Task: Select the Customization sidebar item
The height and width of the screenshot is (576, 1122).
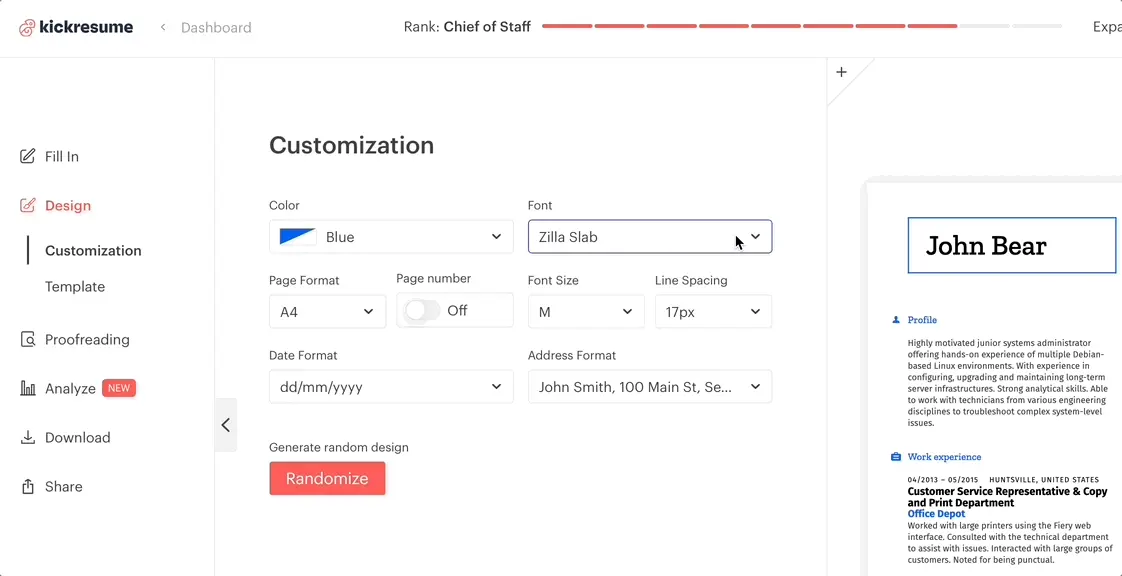Action: pyautogui.click(x=93, y=250)
